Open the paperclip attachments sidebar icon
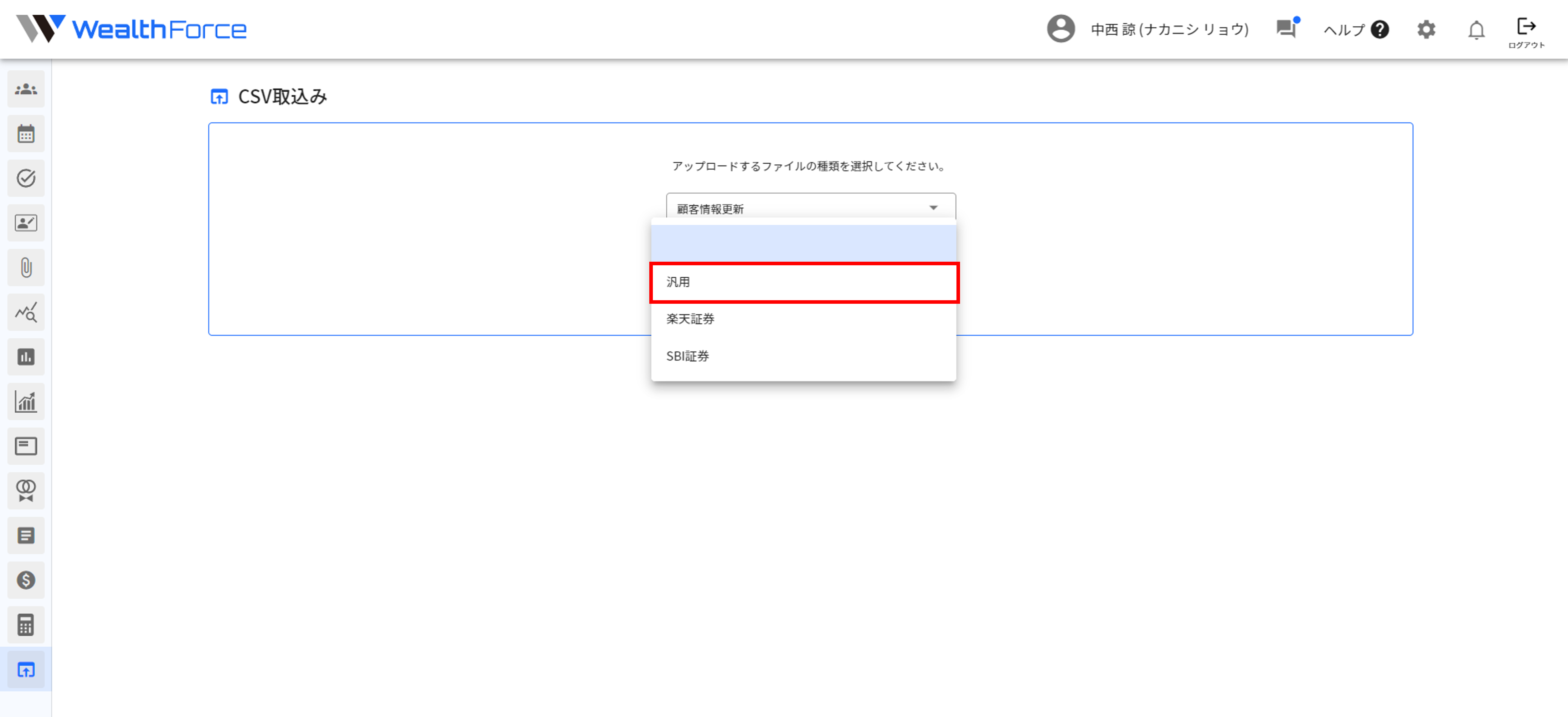The image size is (1568, 717). coord(26,267)
